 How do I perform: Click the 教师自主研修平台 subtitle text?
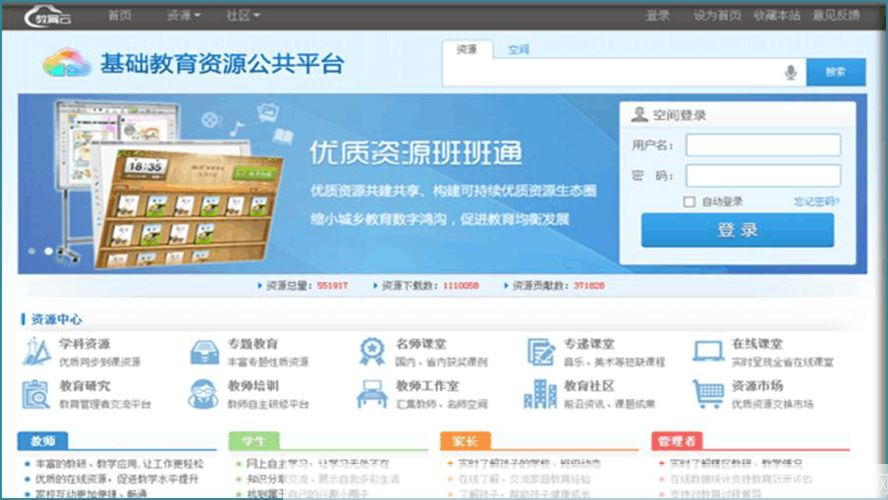[268, 404]
